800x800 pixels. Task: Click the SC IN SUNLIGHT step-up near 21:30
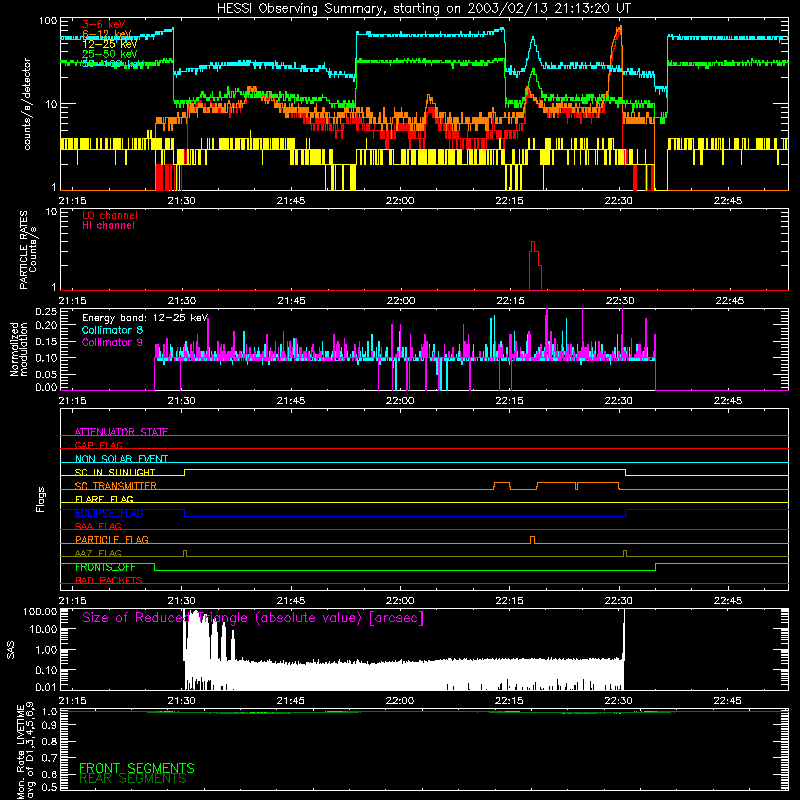[185, 472]
